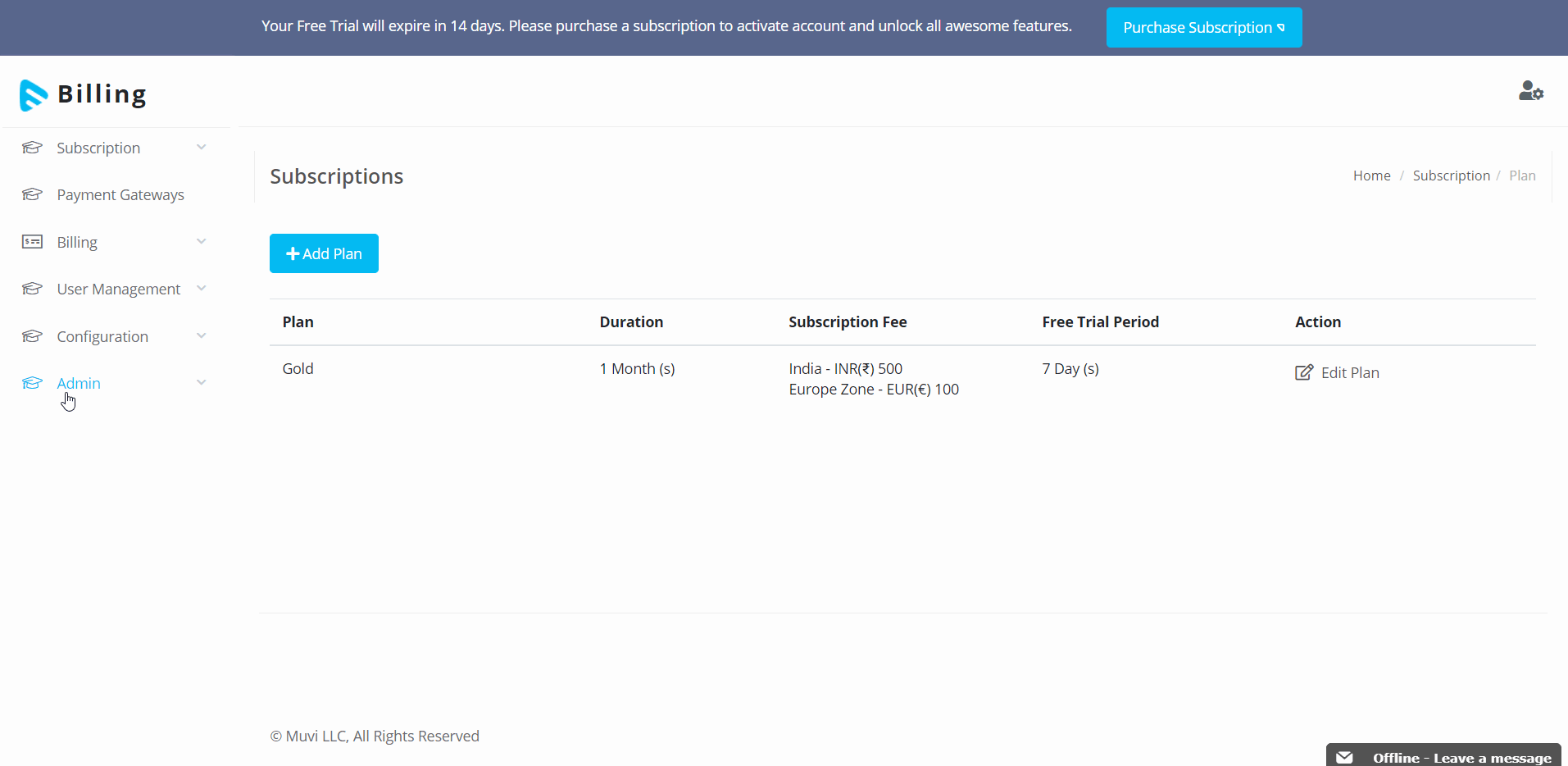Click the Muvi Billing logo icon
This screenshot has width=1568, height=766.
tap(34, 95)
